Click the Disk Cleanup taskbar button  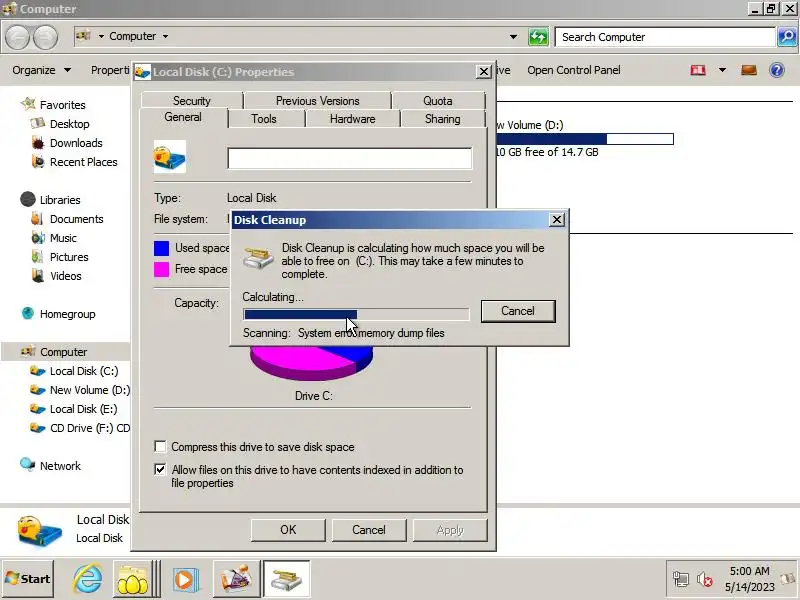pyautogui.click(x=286, y=579)
